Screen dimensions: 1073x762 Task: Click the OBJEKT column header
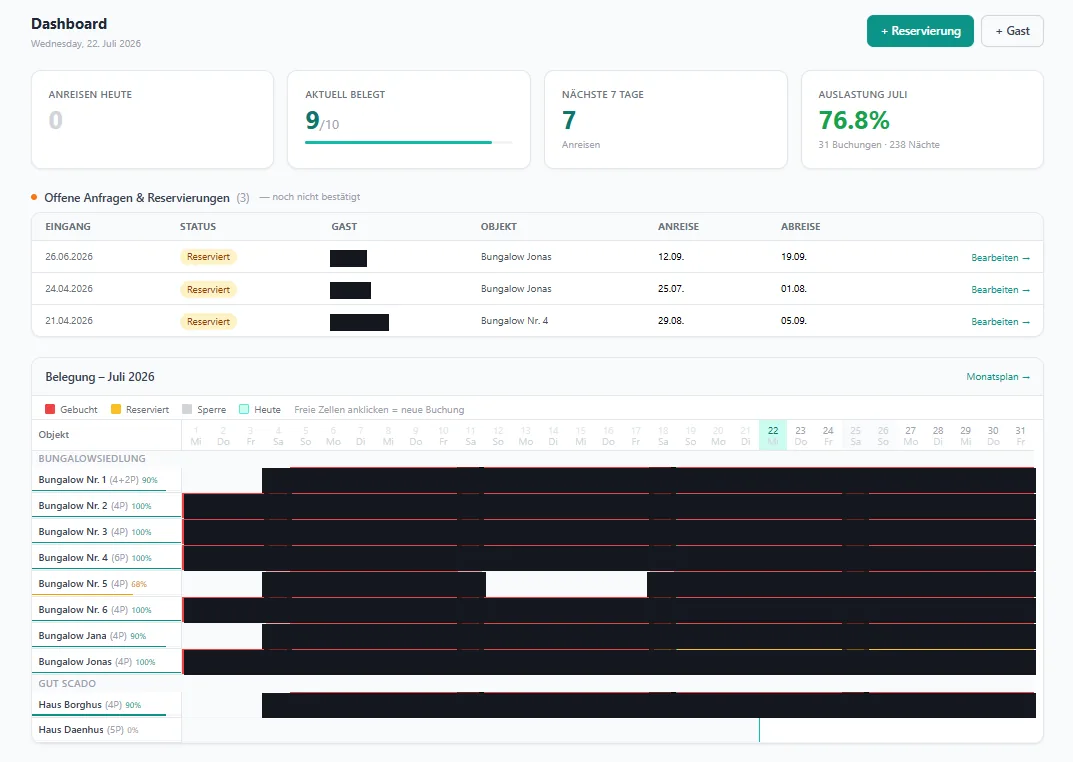point(499,226)
